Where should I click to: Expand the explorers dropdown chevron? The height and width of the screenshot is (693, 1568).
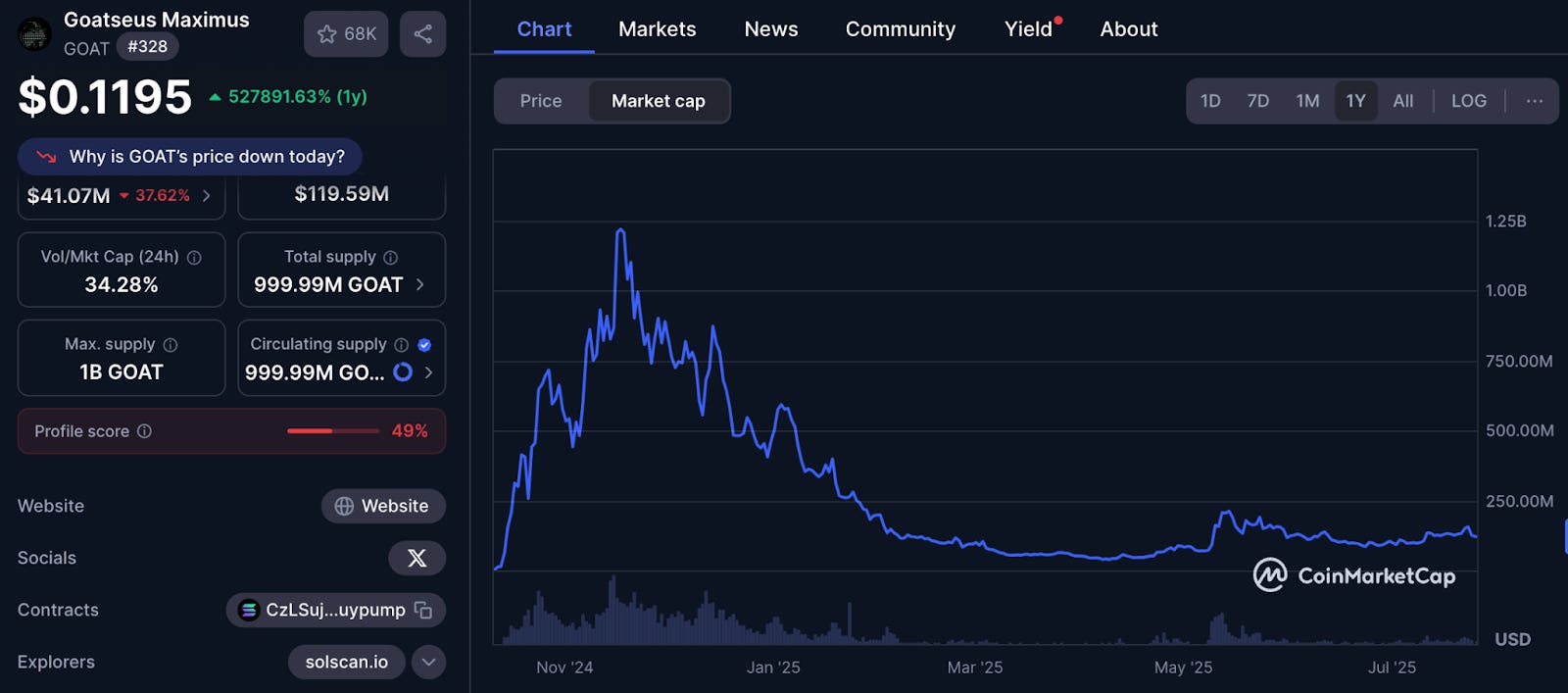428,662
